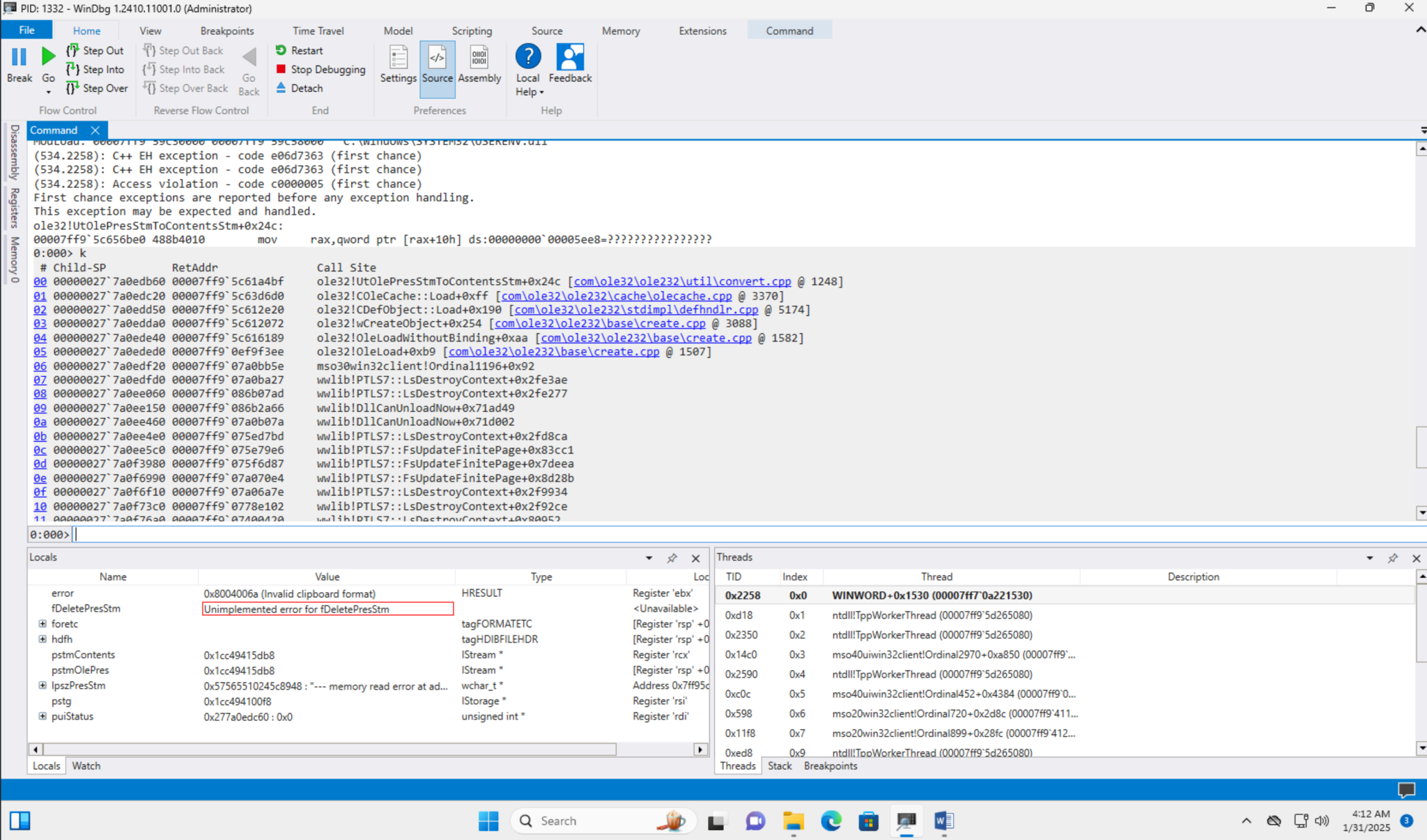
Task: Expand the puiStatus local variable
Action: coord(43,716)
